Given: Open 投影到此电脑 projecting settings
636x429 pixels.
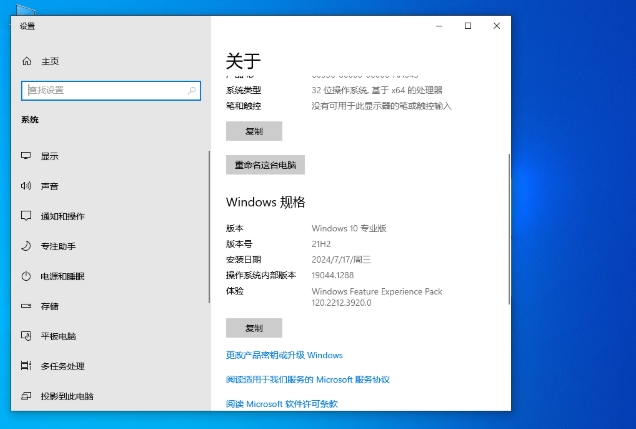Looking at the screenshot, I should [67, 396].
